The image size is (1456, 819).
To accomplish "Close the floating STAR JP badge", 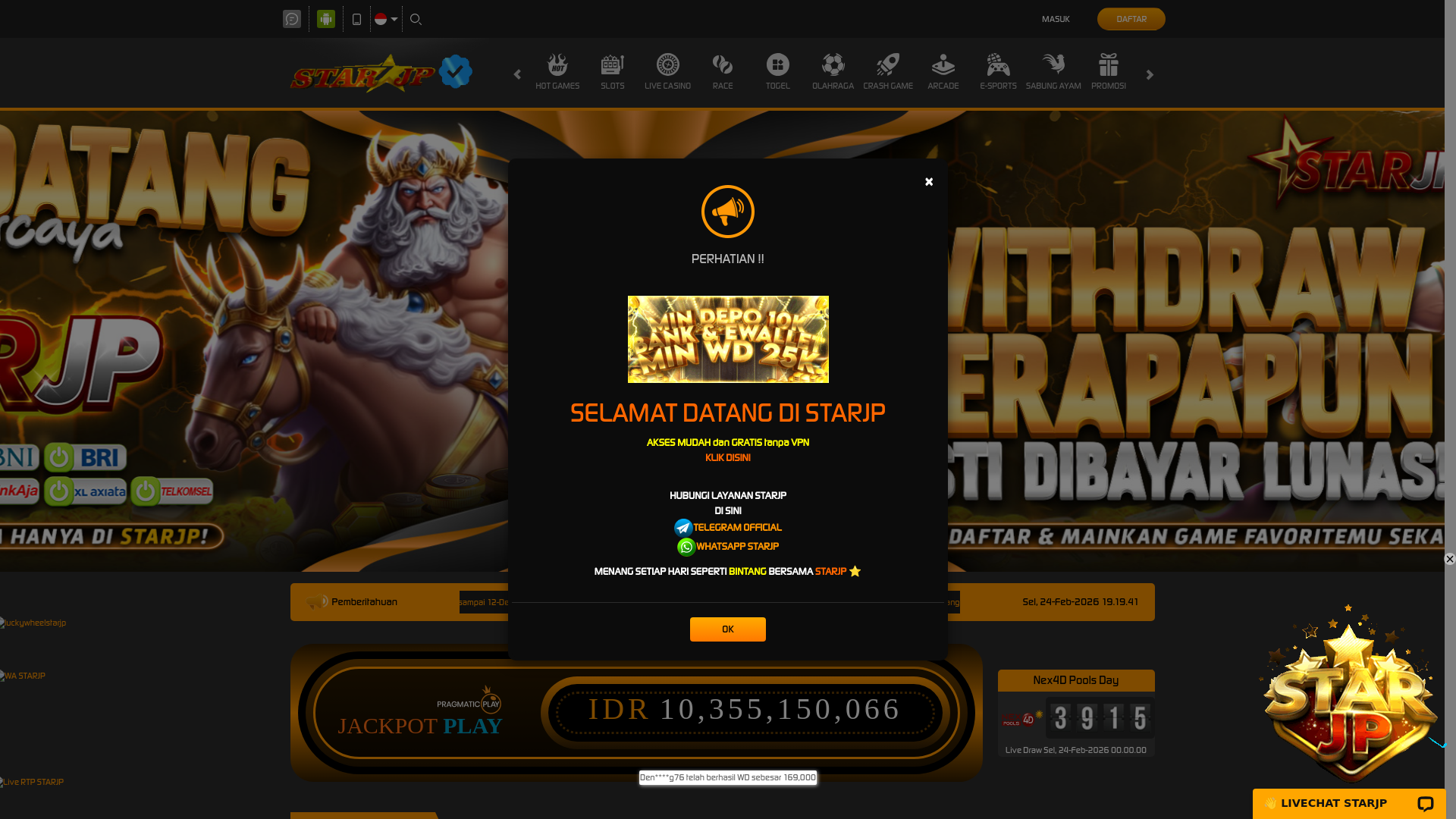I will (1449, 559).
